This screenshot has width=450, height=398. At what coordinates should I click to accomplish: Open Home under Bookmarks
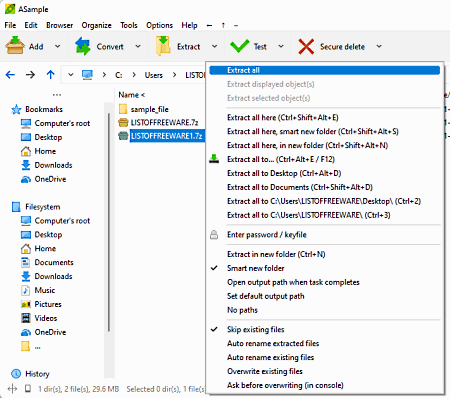(45, 151)
